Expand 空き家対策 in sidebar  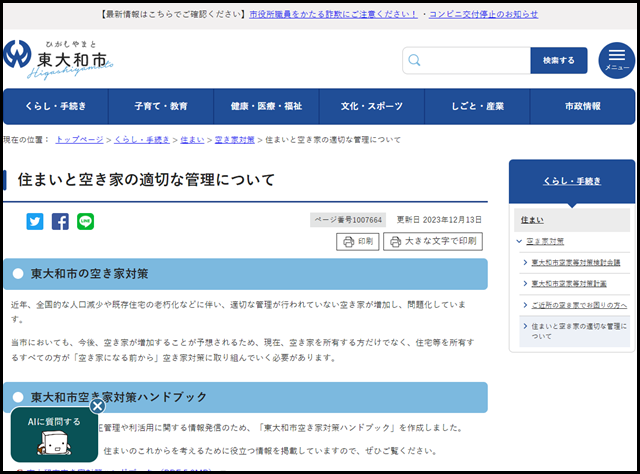(545, 241)
